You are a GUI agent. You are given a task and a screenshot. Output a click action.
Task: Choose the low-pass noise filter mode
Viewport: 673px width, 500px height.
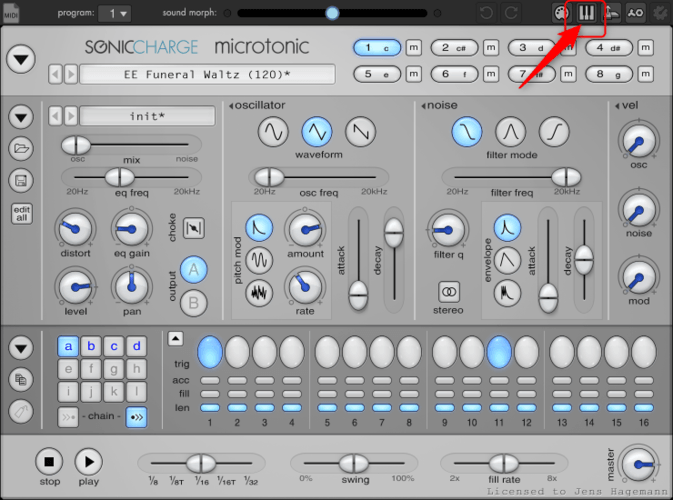click(467, 131)
